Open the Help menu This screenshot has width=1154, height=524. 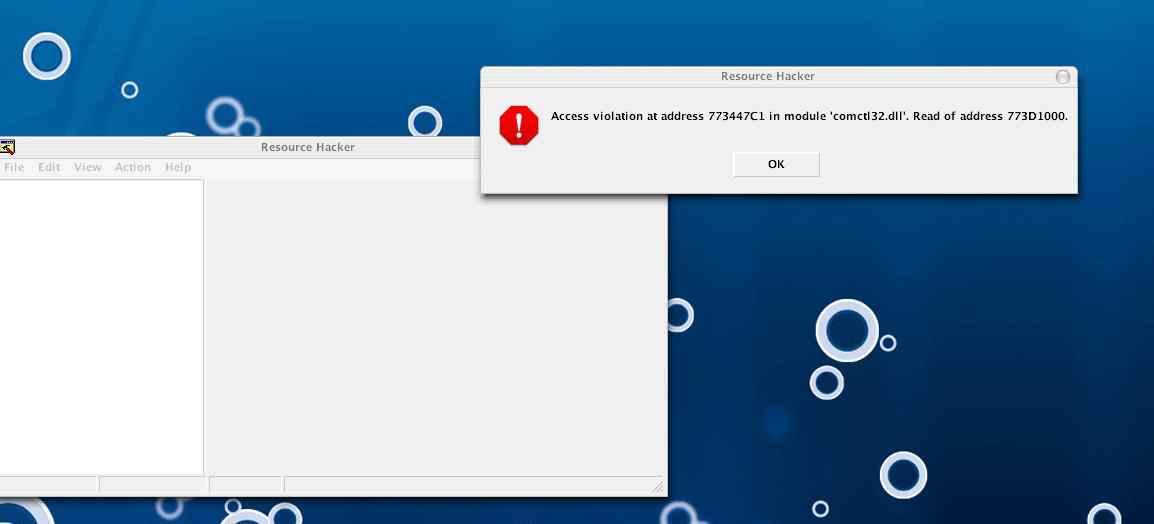pyautogui.click(x=178, y=167)
